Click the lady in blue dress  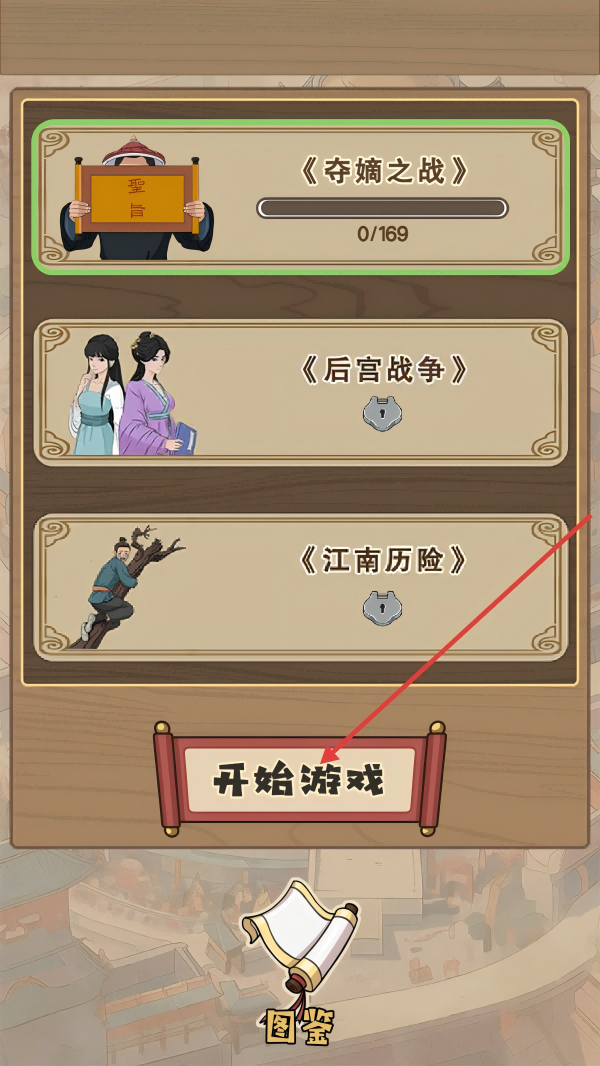point(96,394)
